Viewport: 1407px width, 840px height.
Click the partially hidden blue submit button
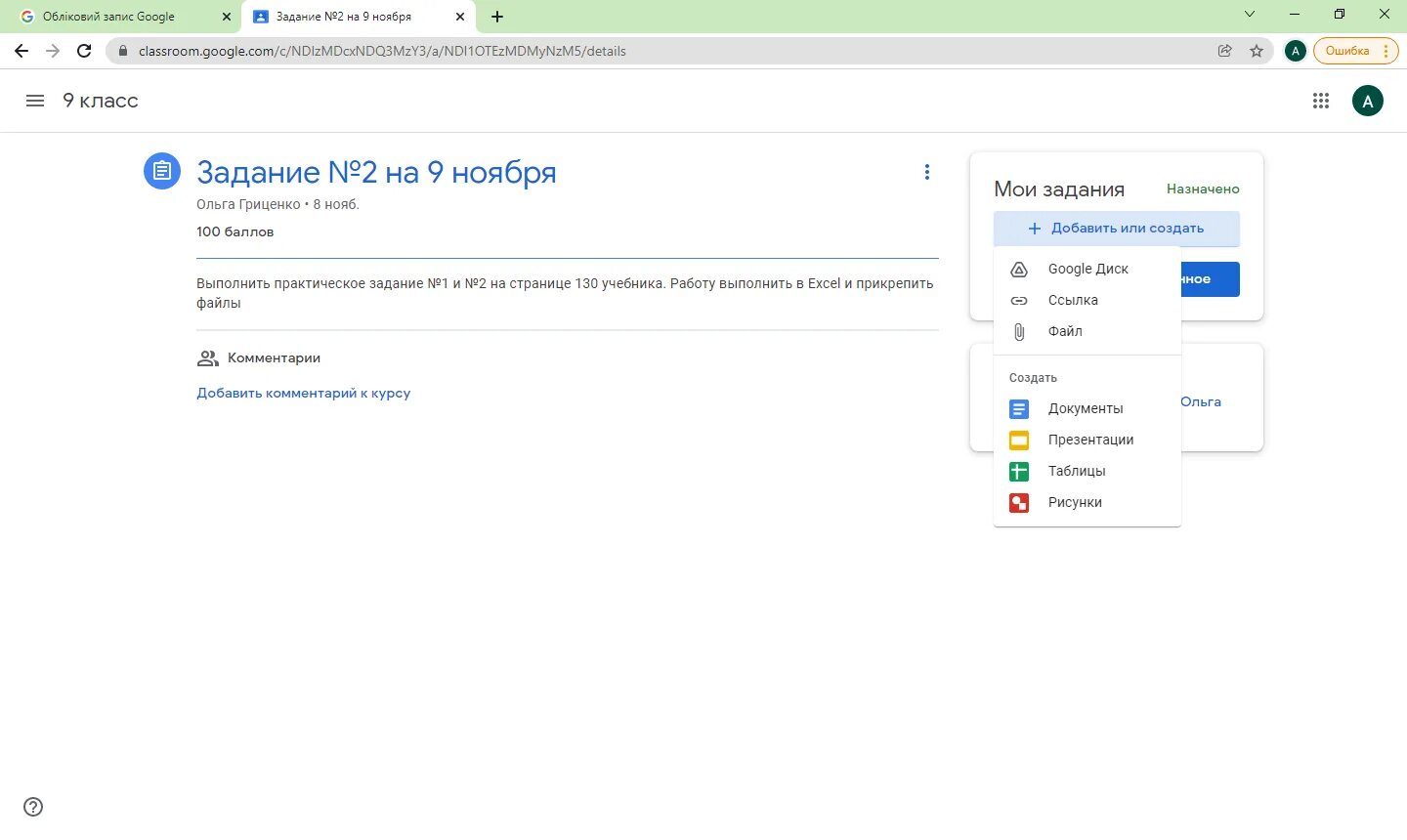click(1211, 279)
